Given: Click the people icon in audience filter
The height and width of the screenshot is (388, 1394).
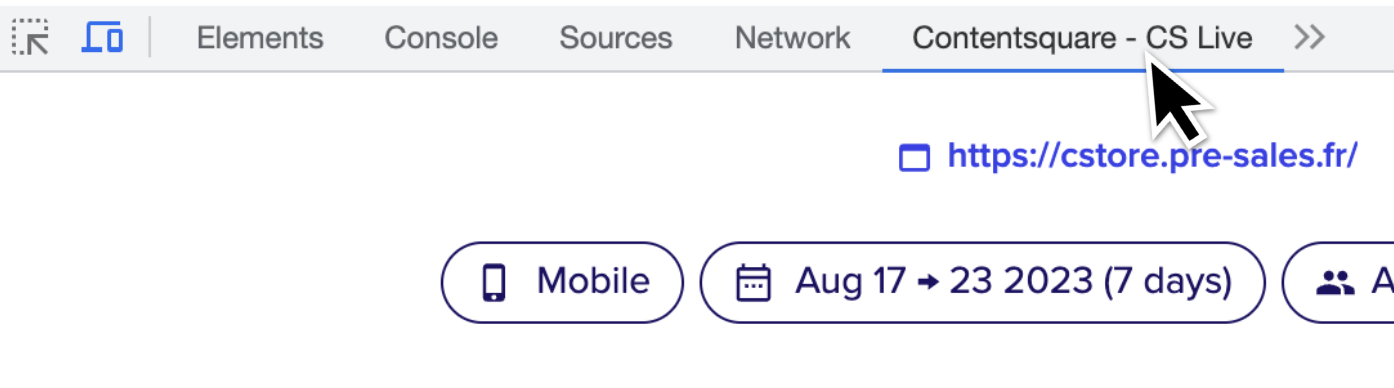Looking at the screenshot, I should click(x=1334, y=284).
